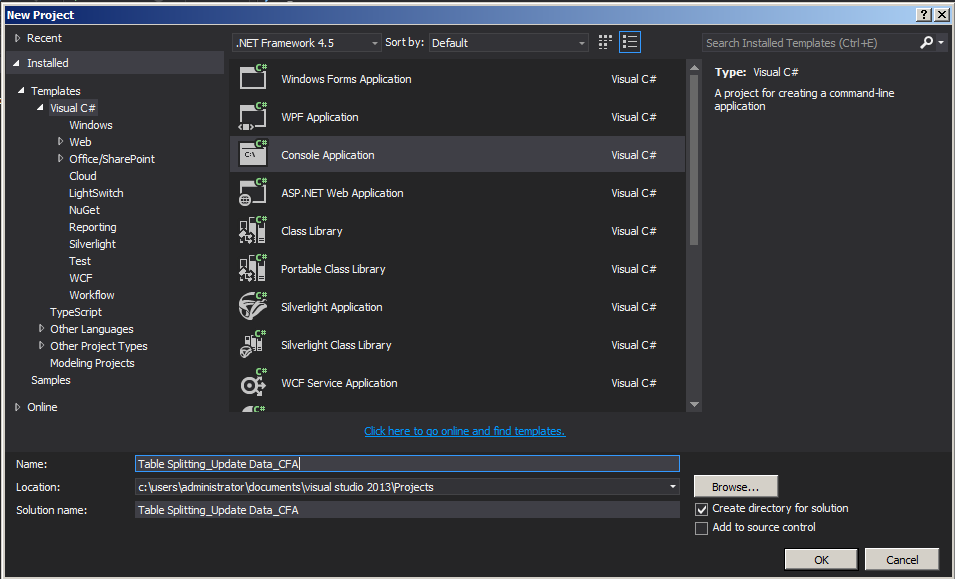Image resolution: width=955 pixels, height=579 pixels.
Task: Expand the Web node under Visual C#
Action: (x=61, y=141)
